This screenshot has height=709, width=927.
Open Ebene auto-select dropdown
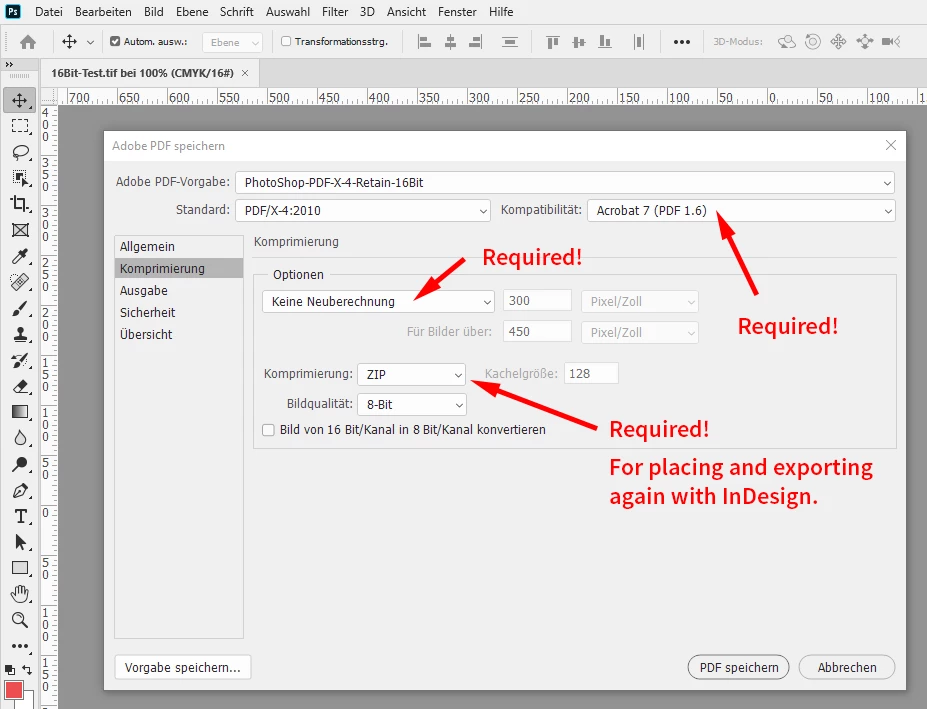[232, 43]
